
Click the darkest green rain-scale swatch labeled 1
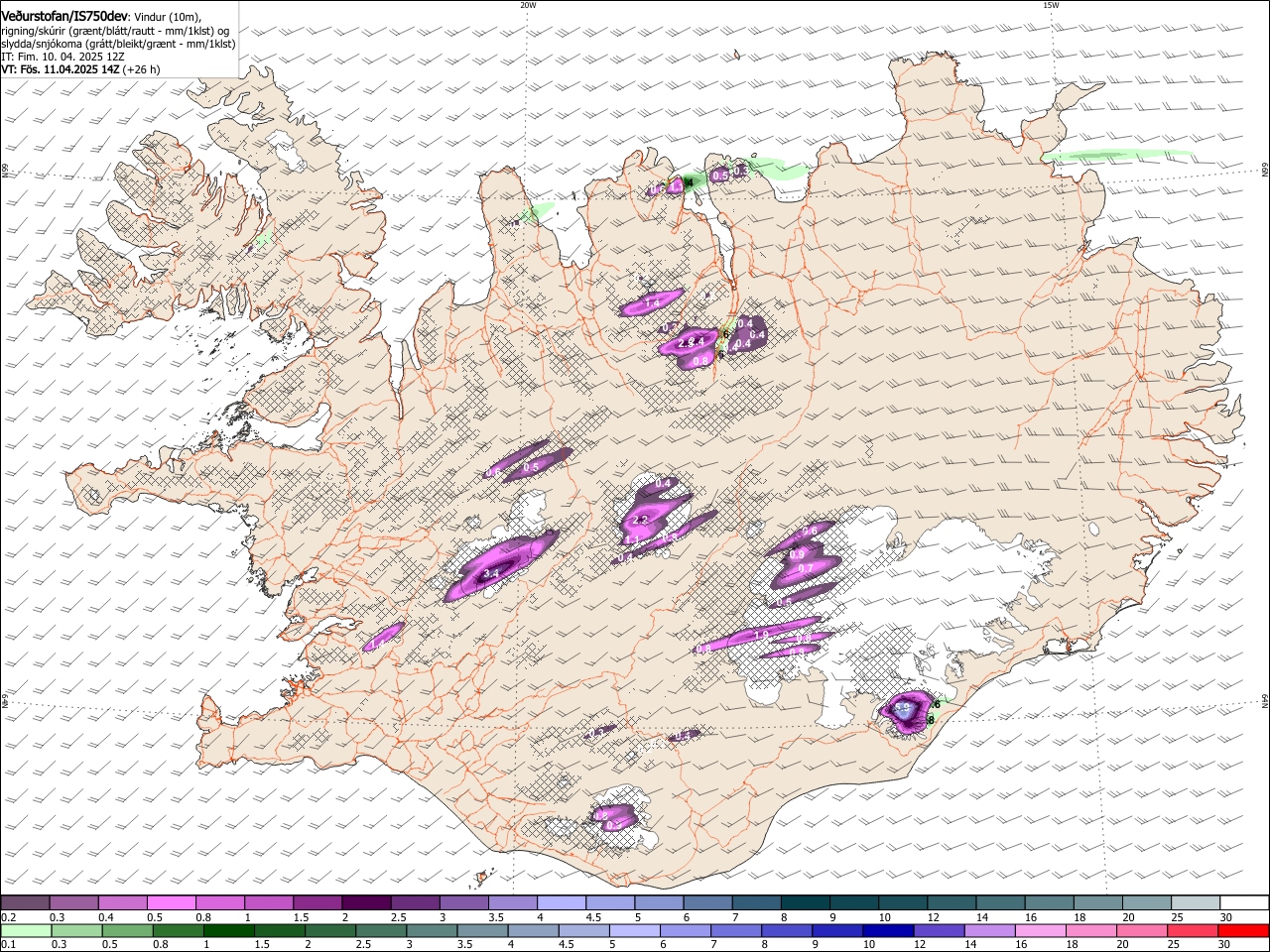228,931
